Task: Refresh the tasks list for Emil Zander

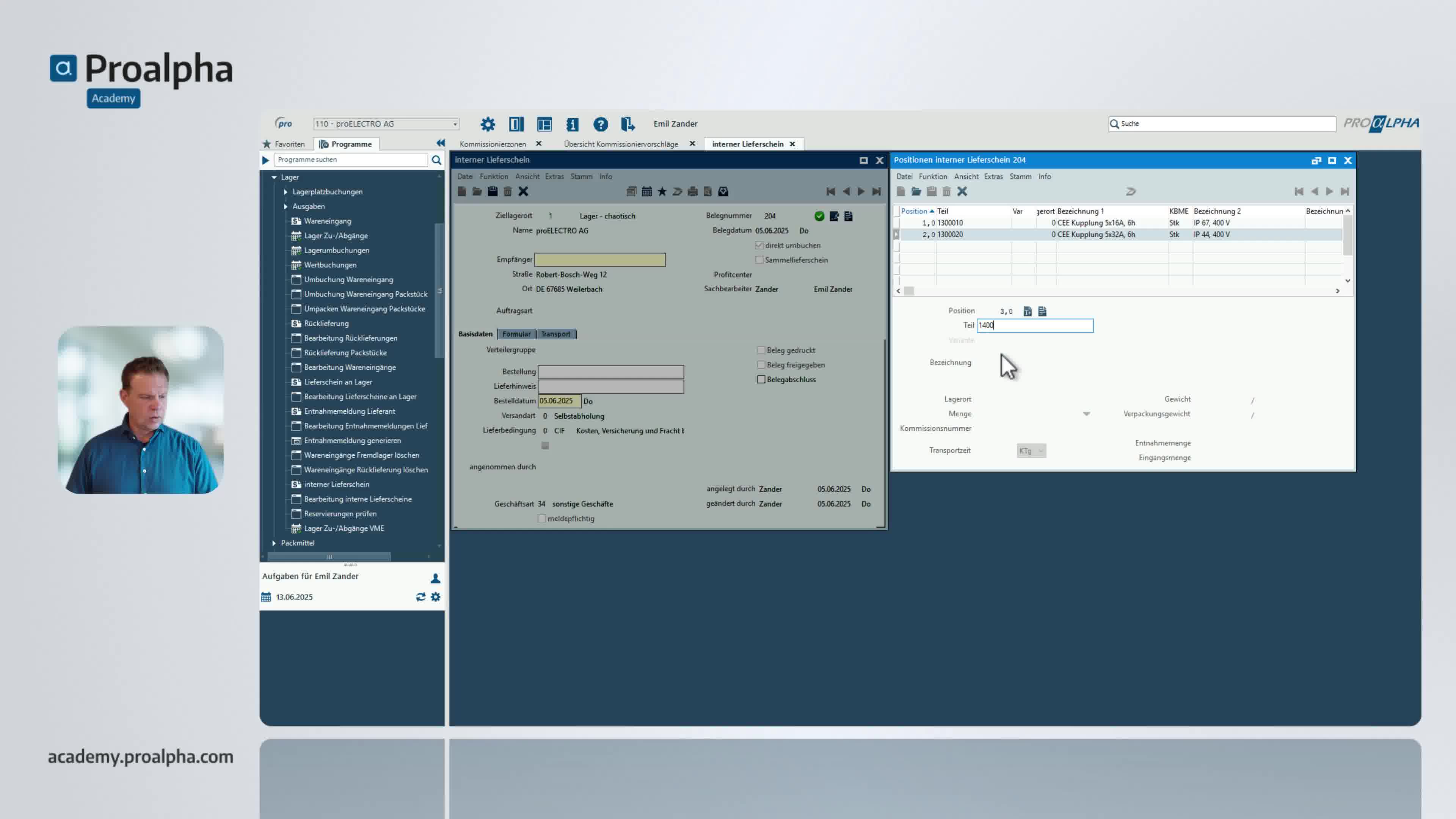Action: point(420,597)
